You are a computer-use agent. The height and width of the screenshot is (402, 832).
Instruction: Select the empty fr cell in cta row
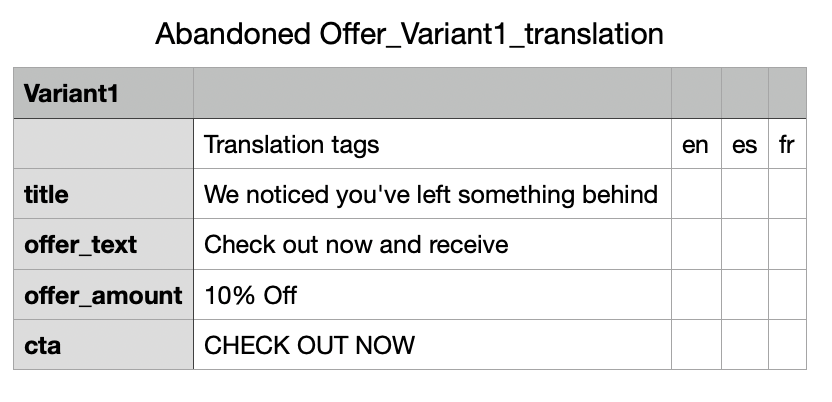[787, 345]
